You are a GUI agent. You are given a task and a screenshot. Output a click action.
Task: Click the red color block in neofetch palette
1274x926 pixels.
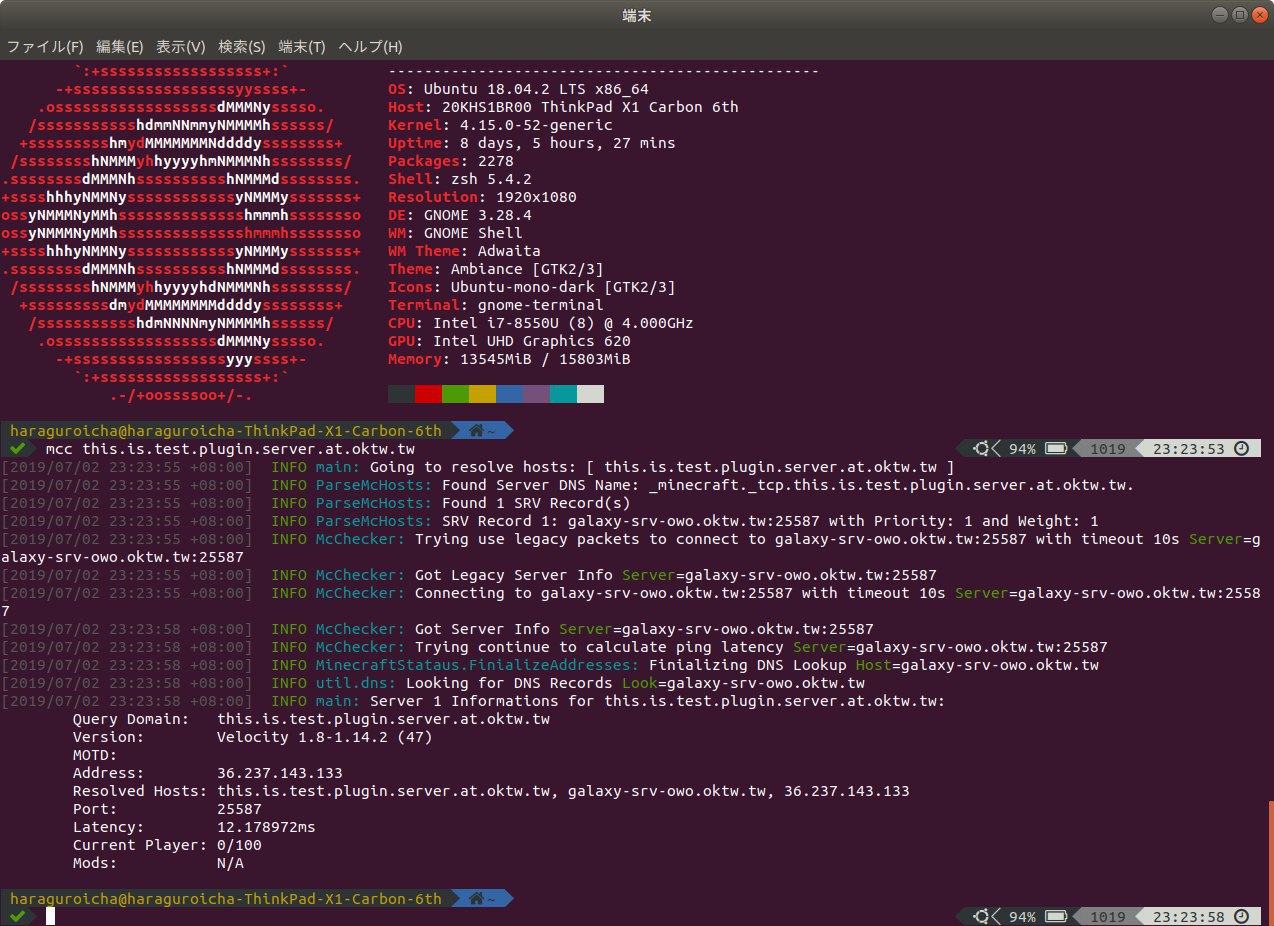point(428,394)
